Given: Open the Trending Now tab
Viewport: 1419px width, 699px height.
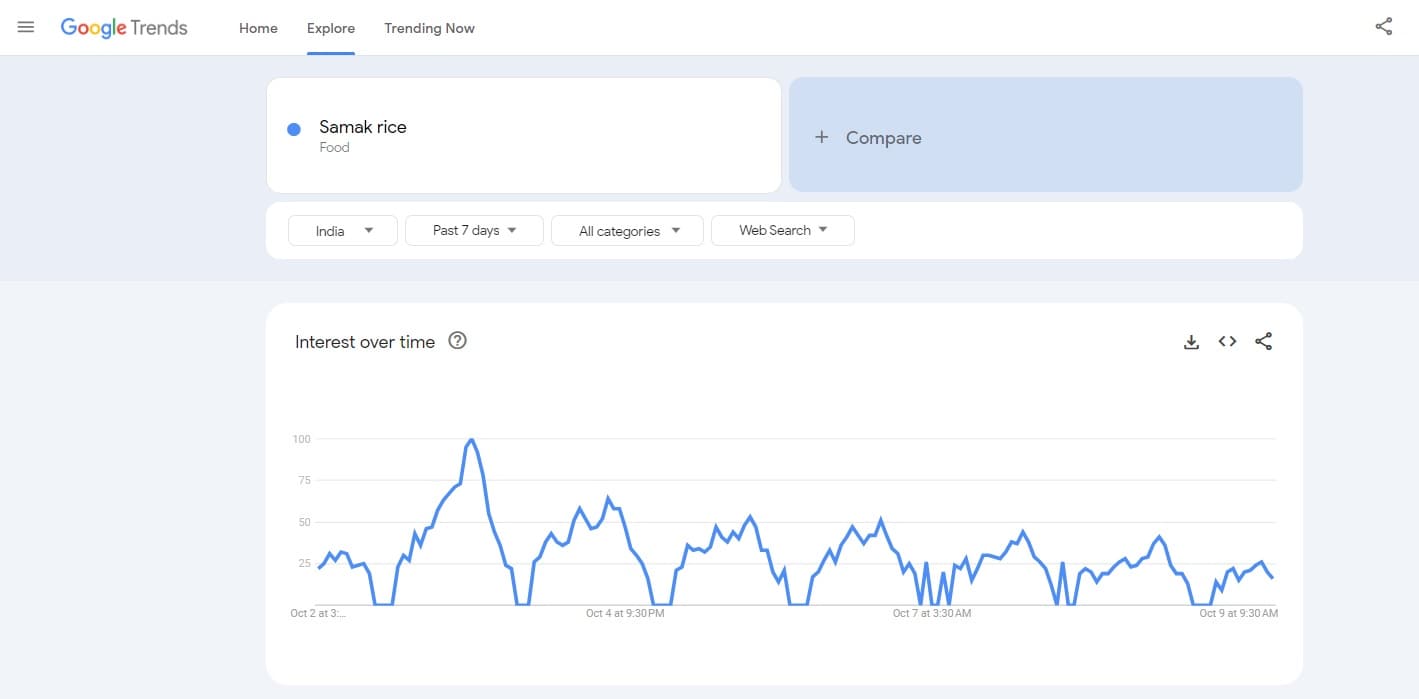Looking at the screenshot, I should [x=429, y=28].
